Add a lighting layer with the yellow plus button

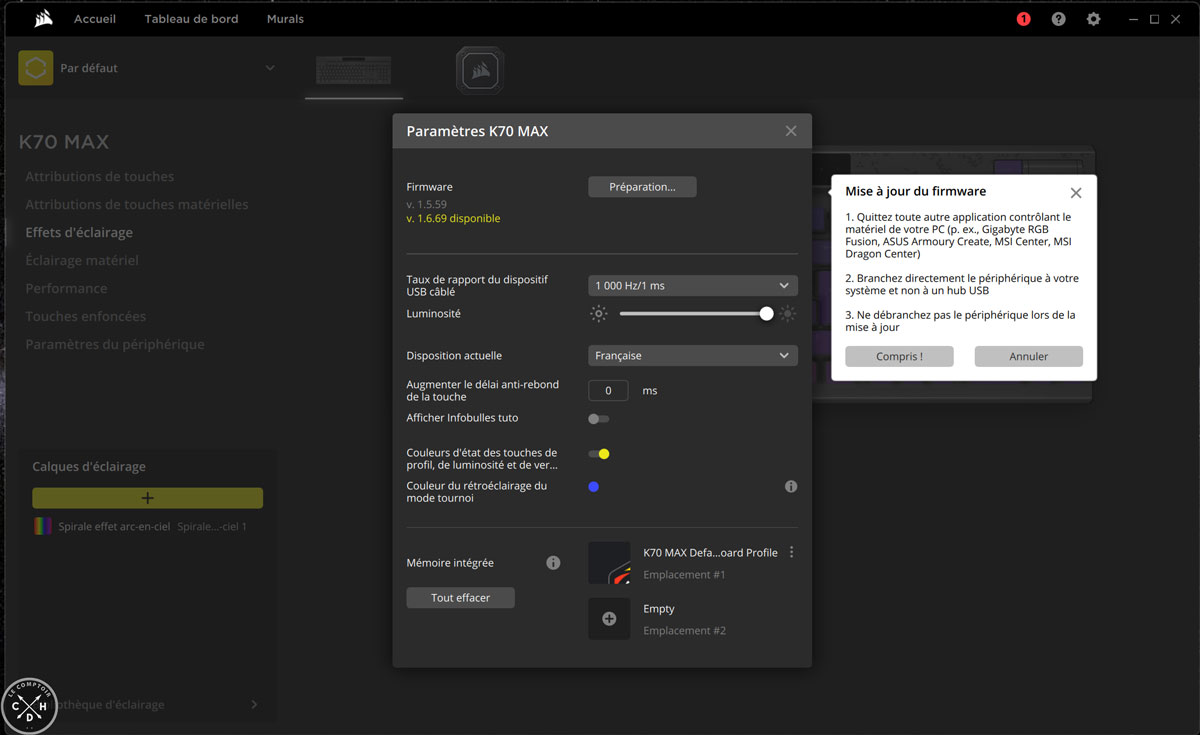tap(147, 497)
